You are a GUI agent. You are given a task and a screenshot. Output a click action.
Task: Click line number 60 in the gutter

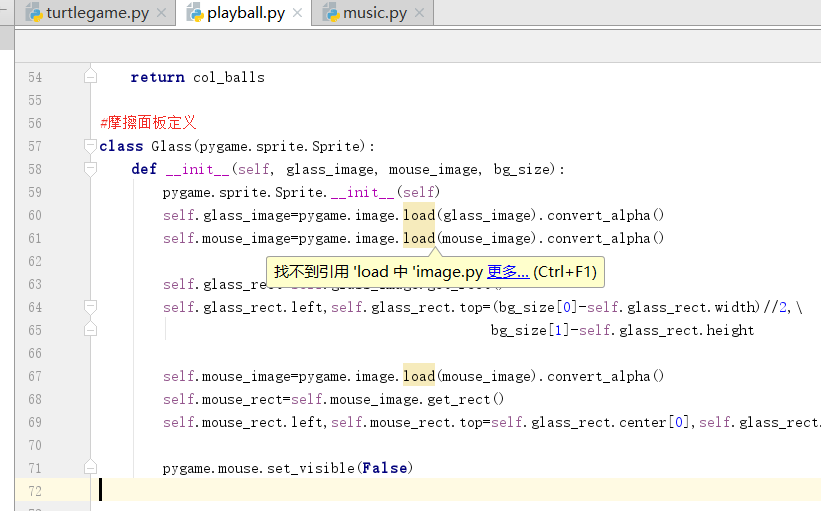[35, 215]
